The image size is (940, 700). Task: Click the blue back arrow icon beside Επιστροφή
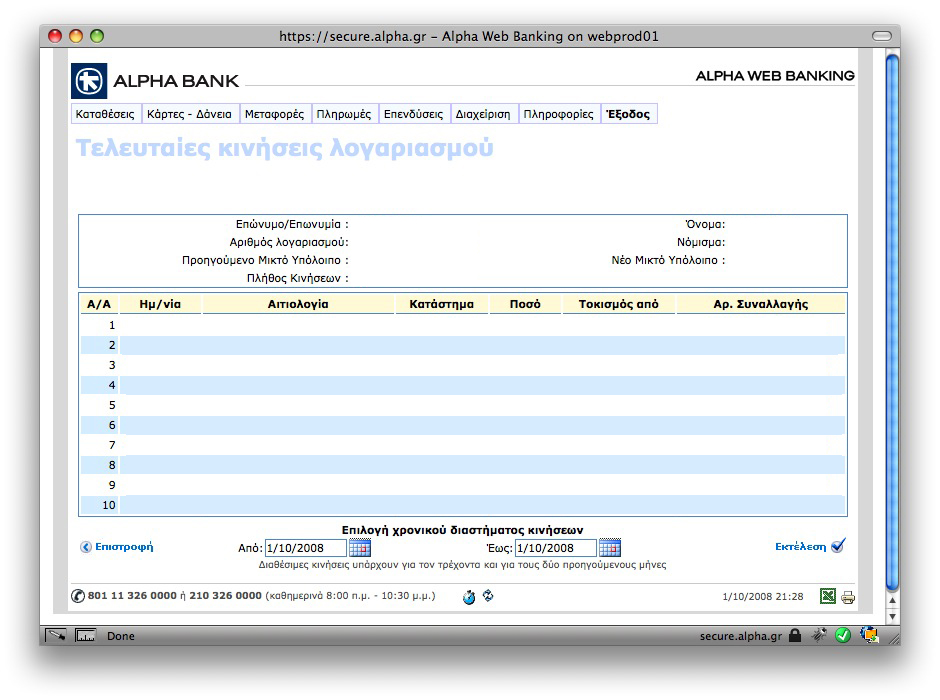pyautogui.click(x=86, y=547)
